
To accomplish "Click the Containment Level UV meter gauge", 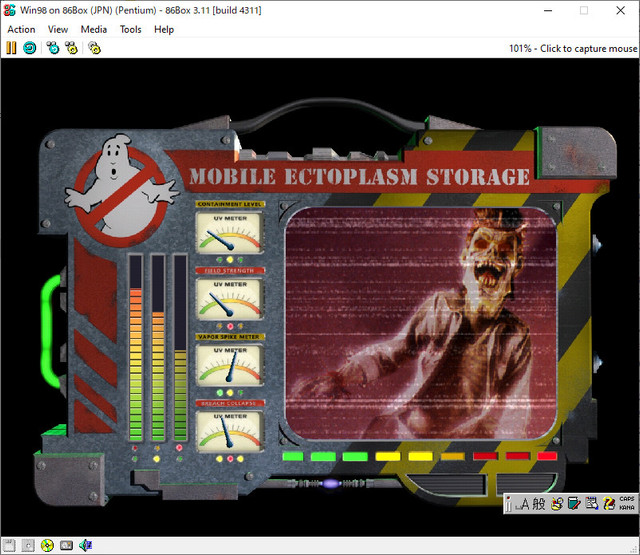I will point(229,232).
